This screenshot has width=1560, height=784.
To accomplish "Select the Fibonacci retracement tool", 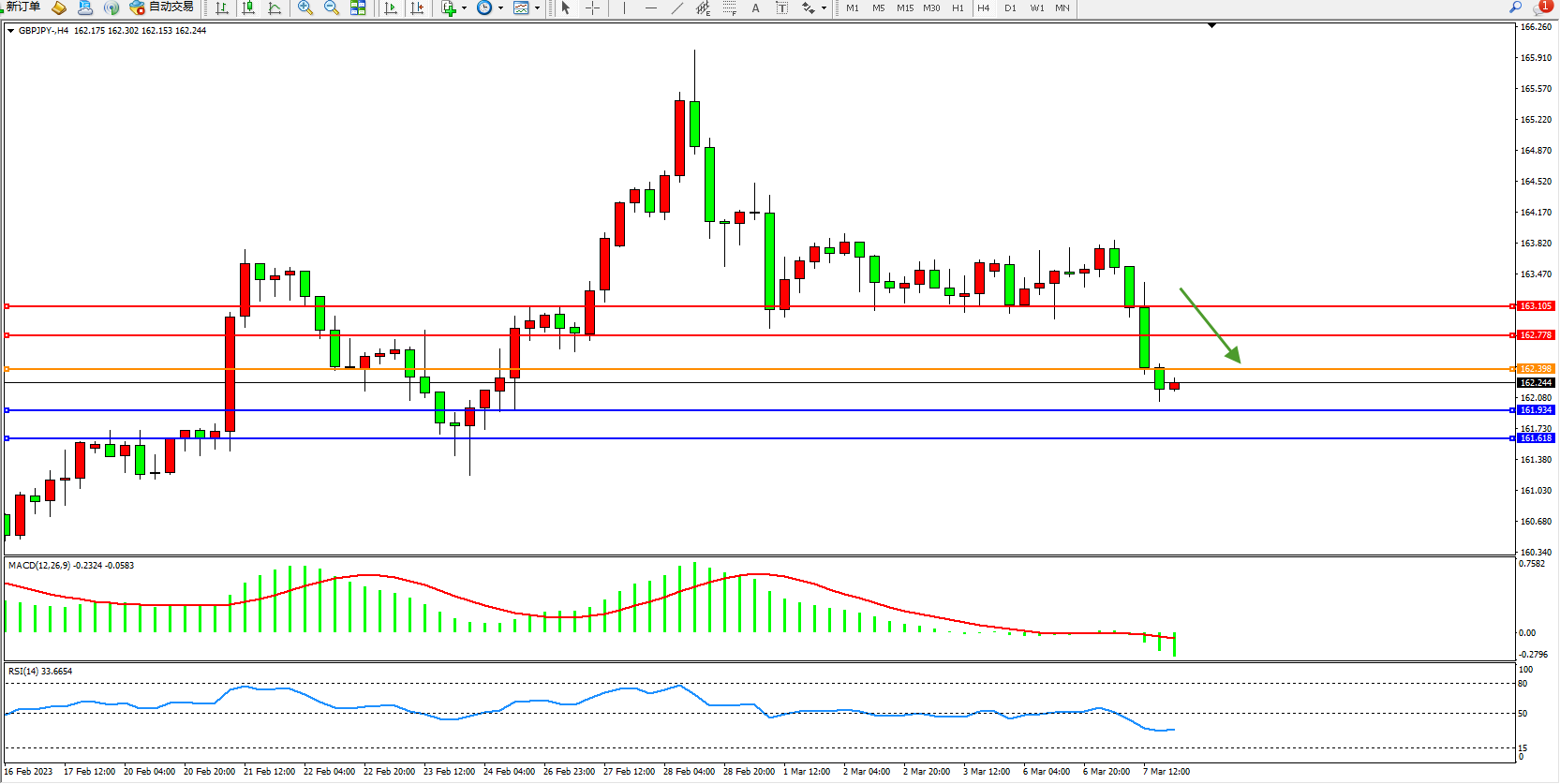I will coord(730,8).
